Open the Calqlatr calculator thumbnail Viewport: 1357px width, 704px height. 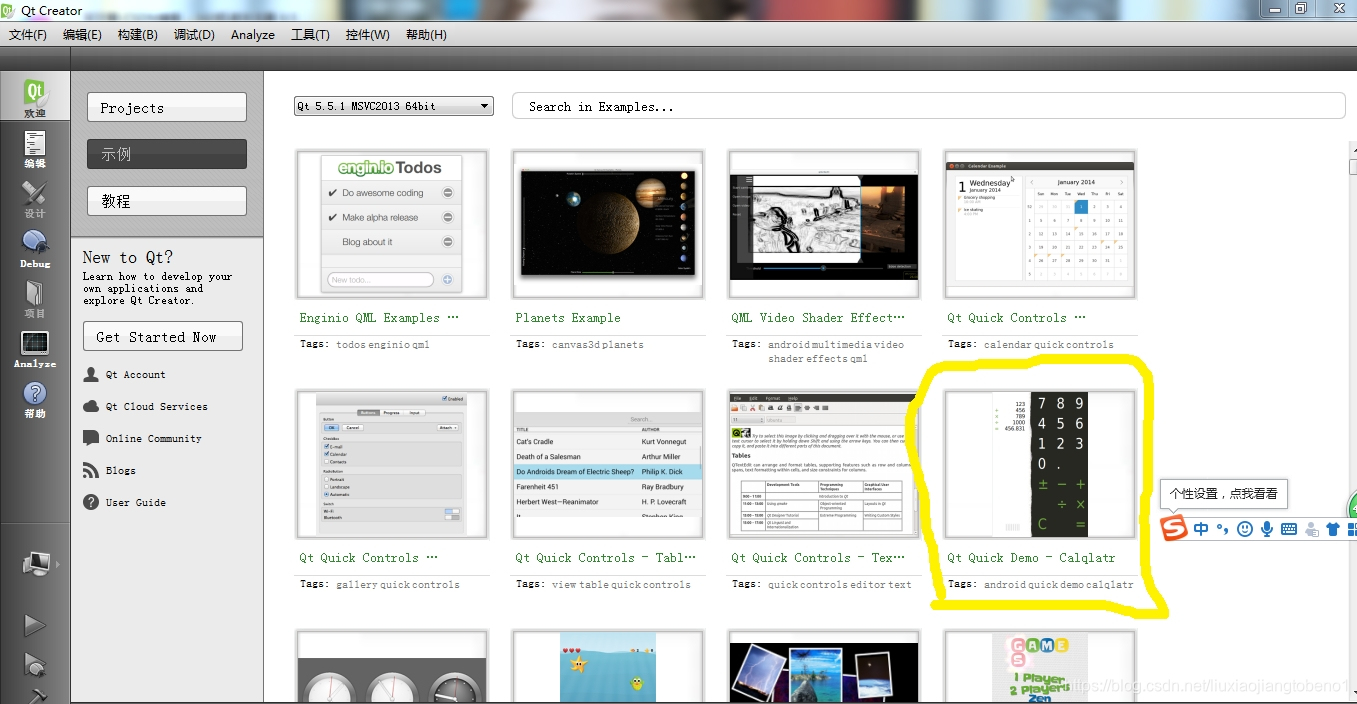click(x=1040, y=464)
